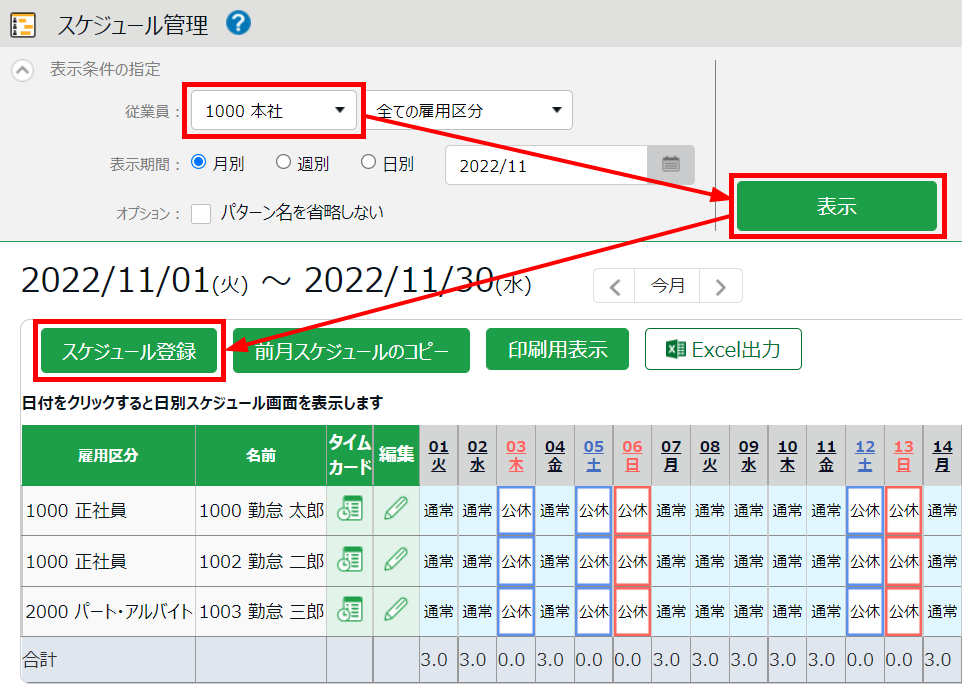The width and height of the screenshot is (962, 698).
Task: Edit schedule pencil for 1002 勤怠 二郎
Action: 396,560
